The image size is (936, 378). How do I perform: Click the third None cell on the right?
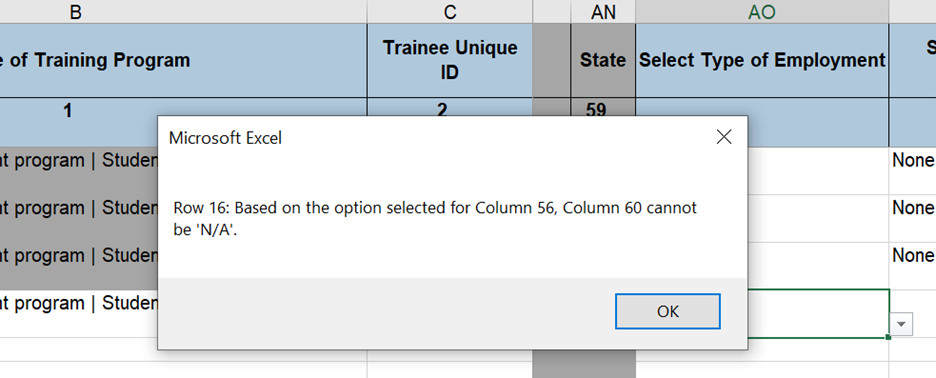point(913,256)
